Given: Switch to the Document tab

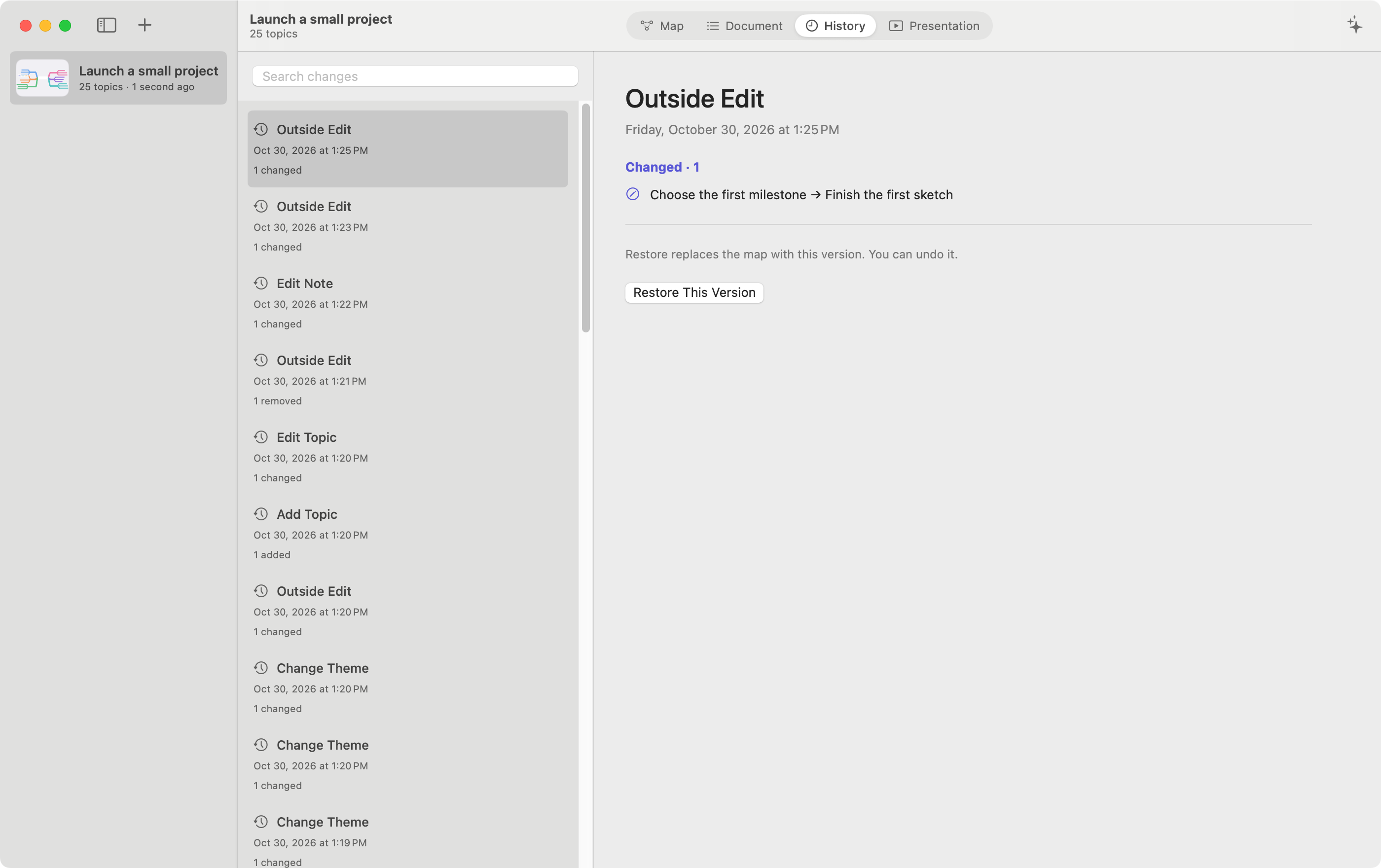Looking at the screenshot, I should point(744,26).
